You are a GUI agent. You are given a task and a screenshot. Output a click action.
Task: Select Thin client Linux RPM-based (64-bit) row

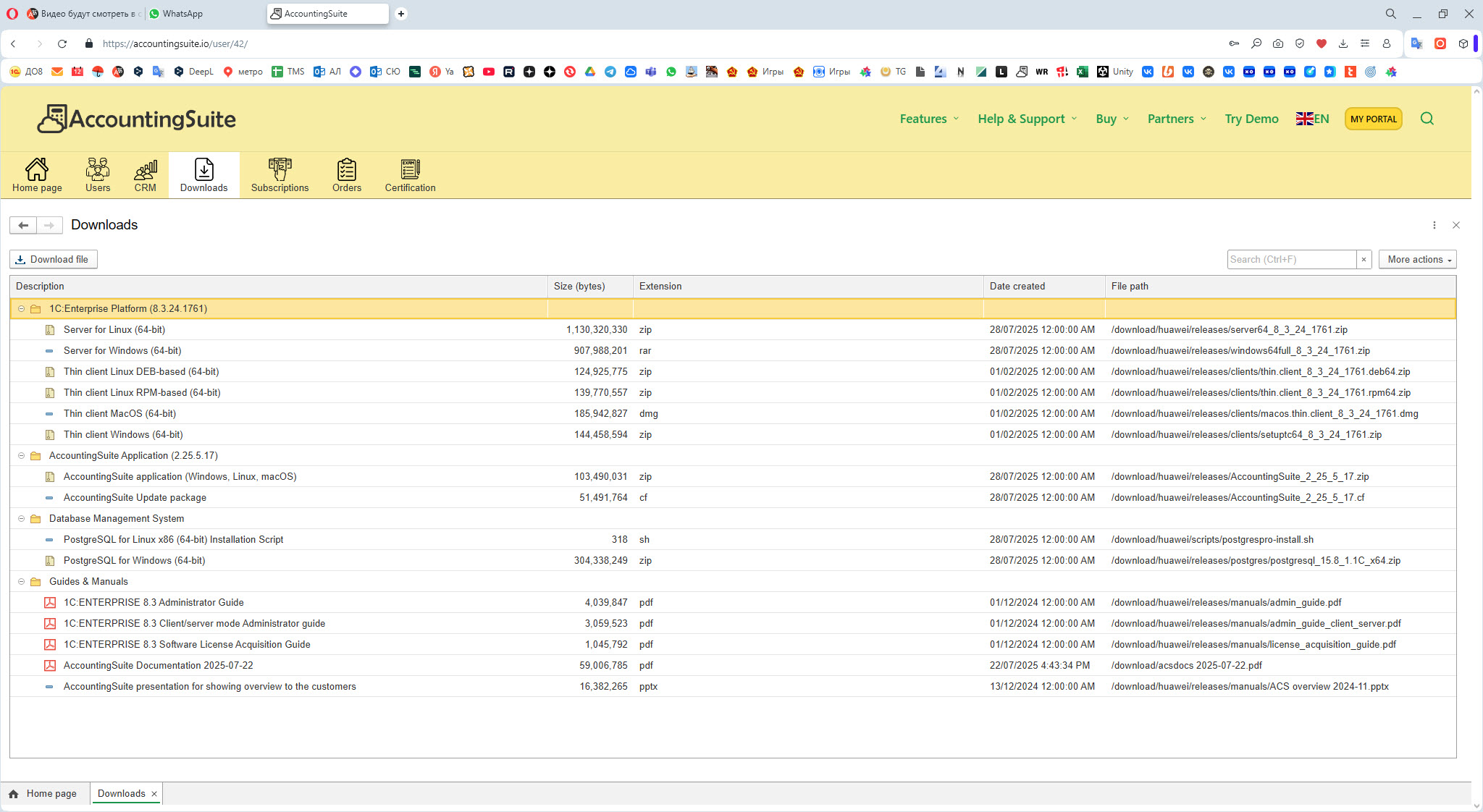coord(733,393)
